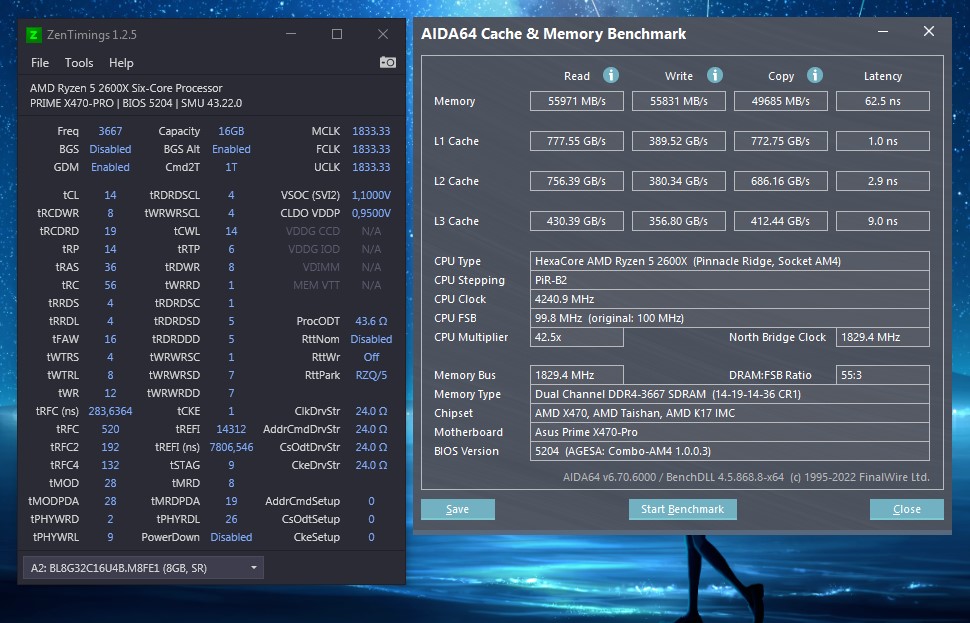Click the Copy info icon in AIDA64
Image resolution: width=970 pixels, height=623 pixels.
[x=815, y=75]
